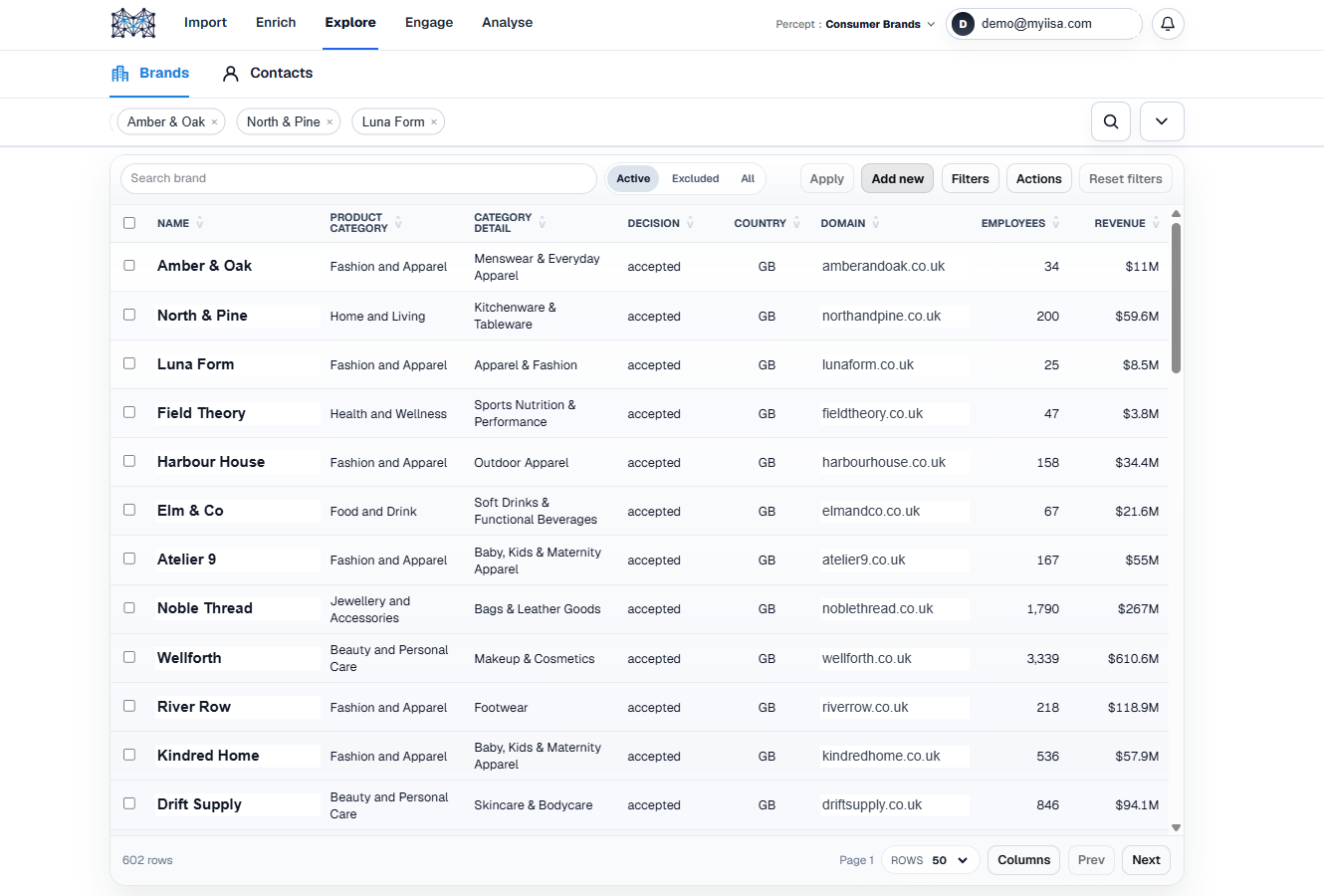Go to the Import tab
This screenshot has height=896, width=1324.
[x=205, y=23]
